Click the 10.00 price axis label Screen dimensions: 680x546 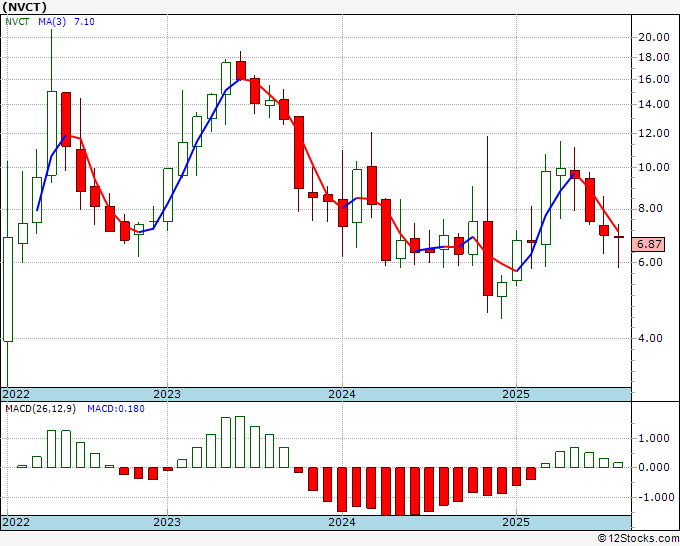click(x=654, y=167)
